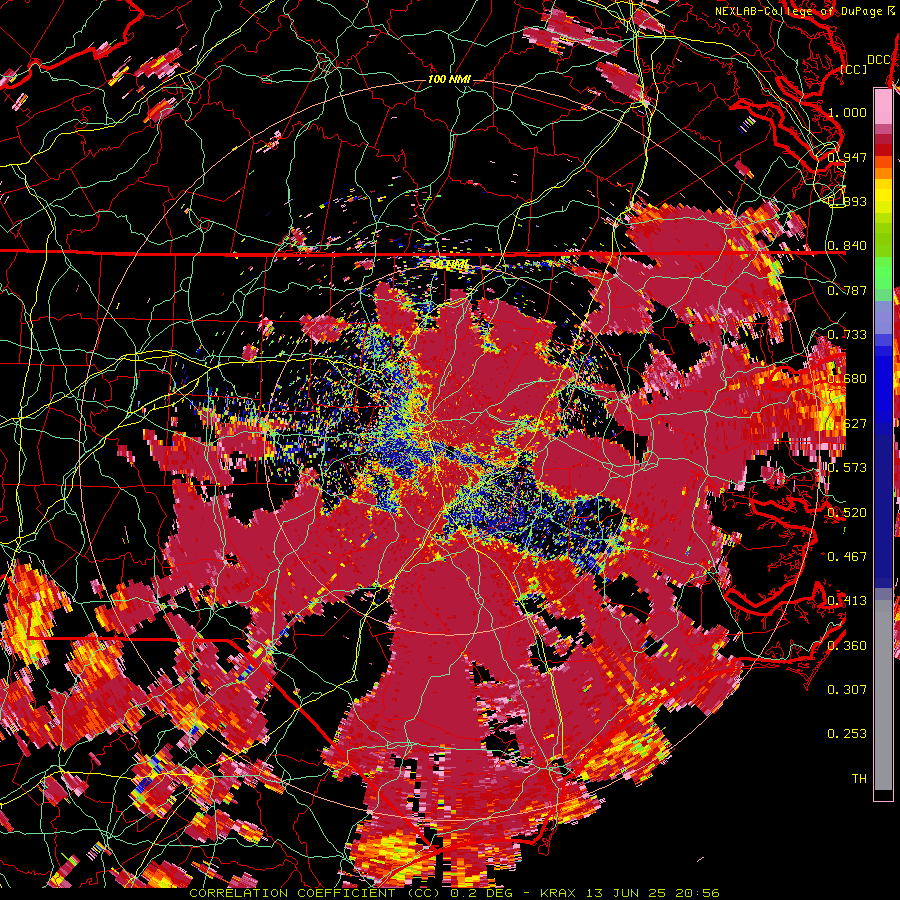
Task: Click the 0.467 color scale value
Action: tap(847, 556)
